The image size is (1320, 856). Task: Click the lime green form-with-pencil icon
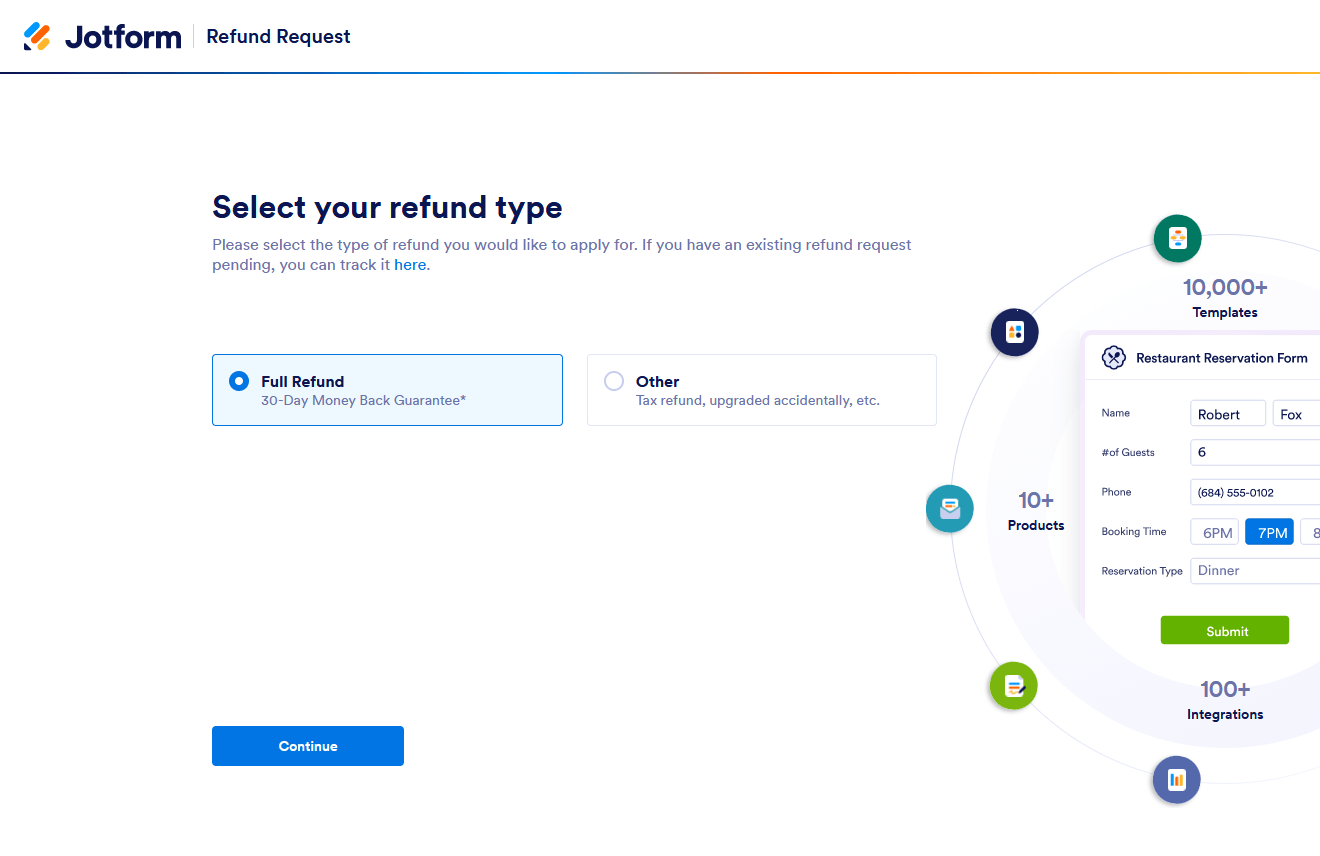click(x=1013, y=686)
